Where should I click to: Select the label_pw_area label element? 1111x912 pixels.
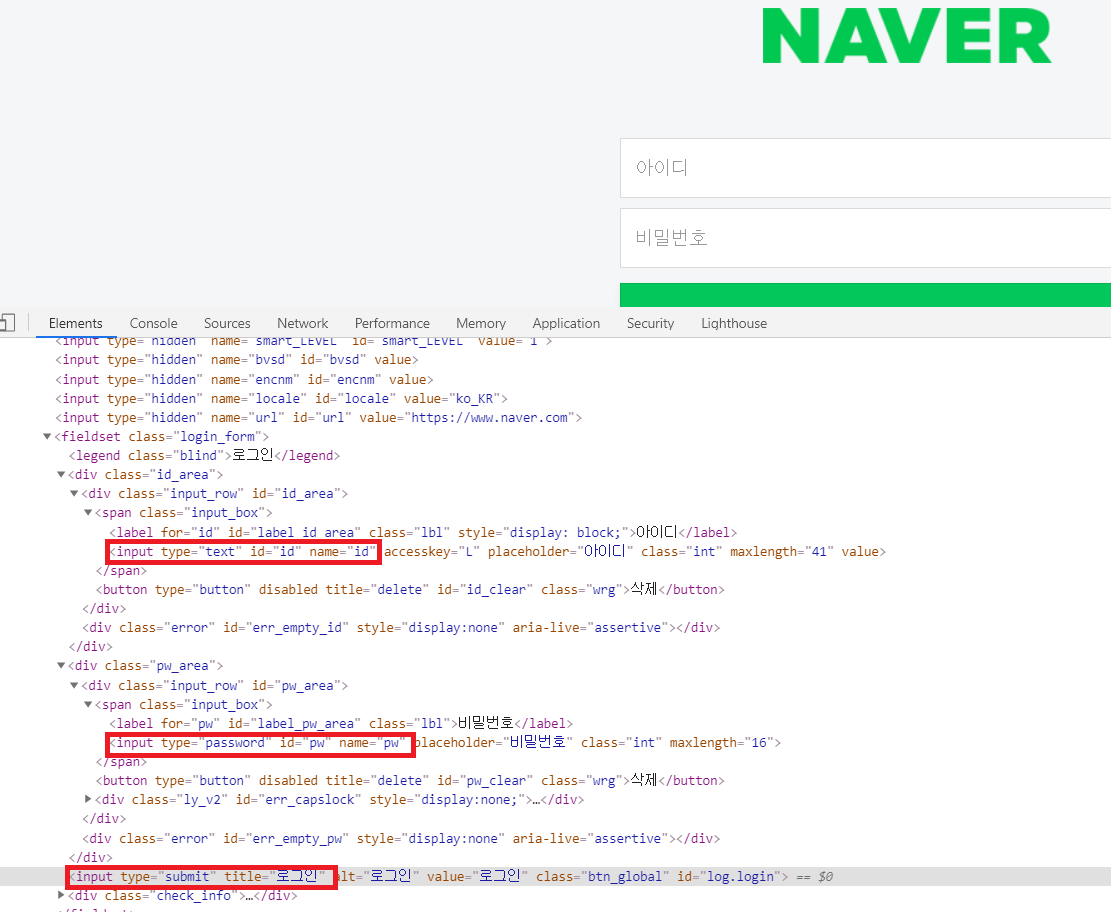tap(341, 724)
